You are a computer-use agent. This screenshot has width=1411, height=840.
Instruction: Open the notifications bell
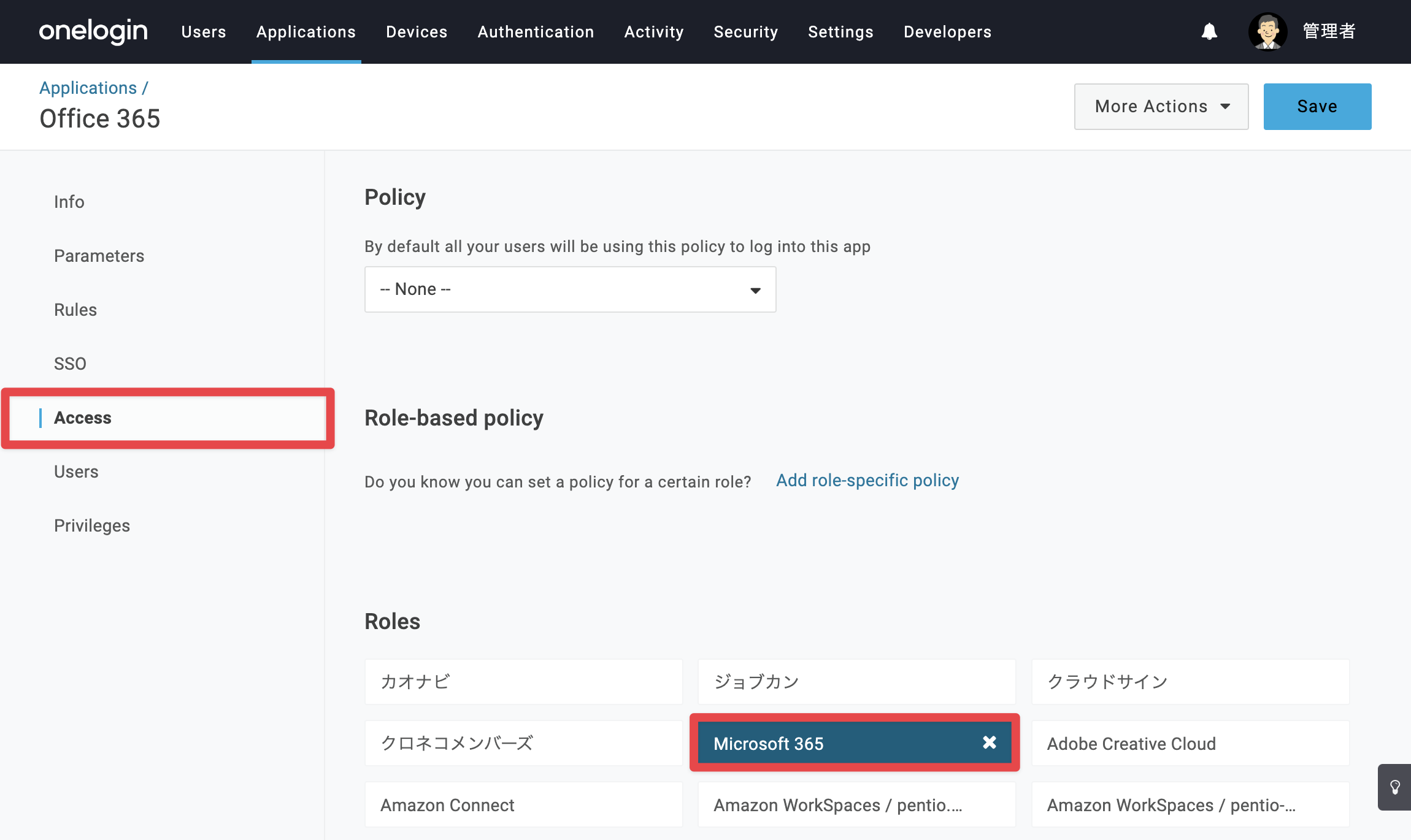pyautogui.click(x=1209, y=31)
